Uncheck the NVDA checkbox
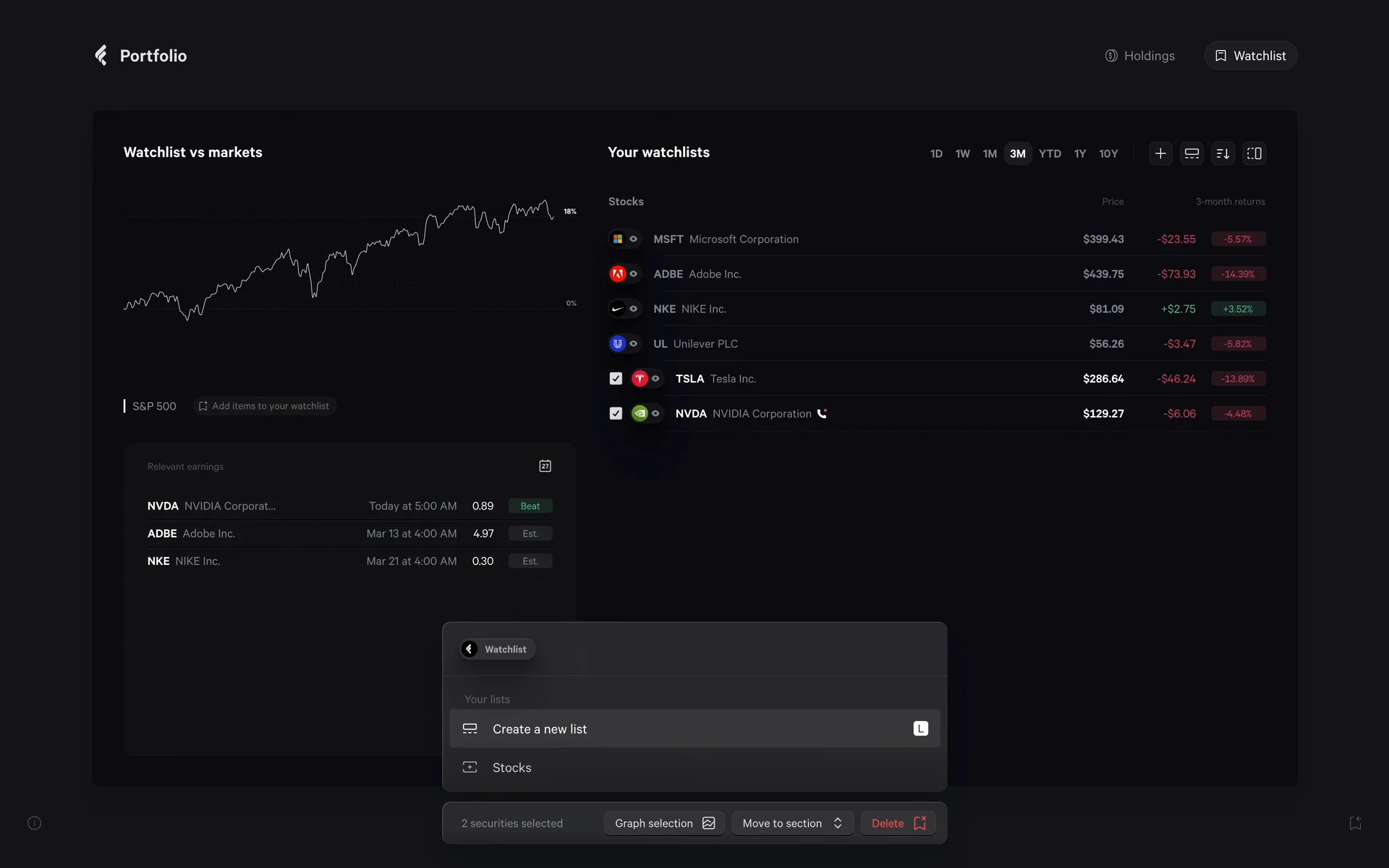The image size is (1389, 868). click(616, 414)
